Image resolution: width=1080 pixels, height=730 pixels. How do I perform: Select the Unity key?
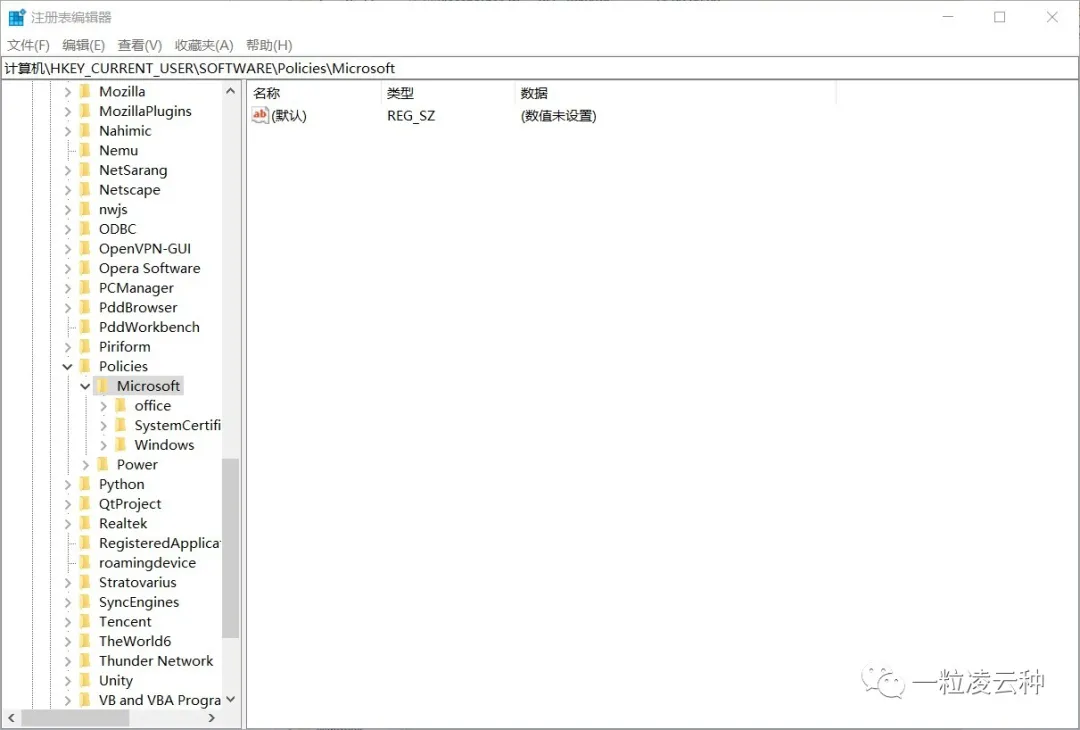116,680
